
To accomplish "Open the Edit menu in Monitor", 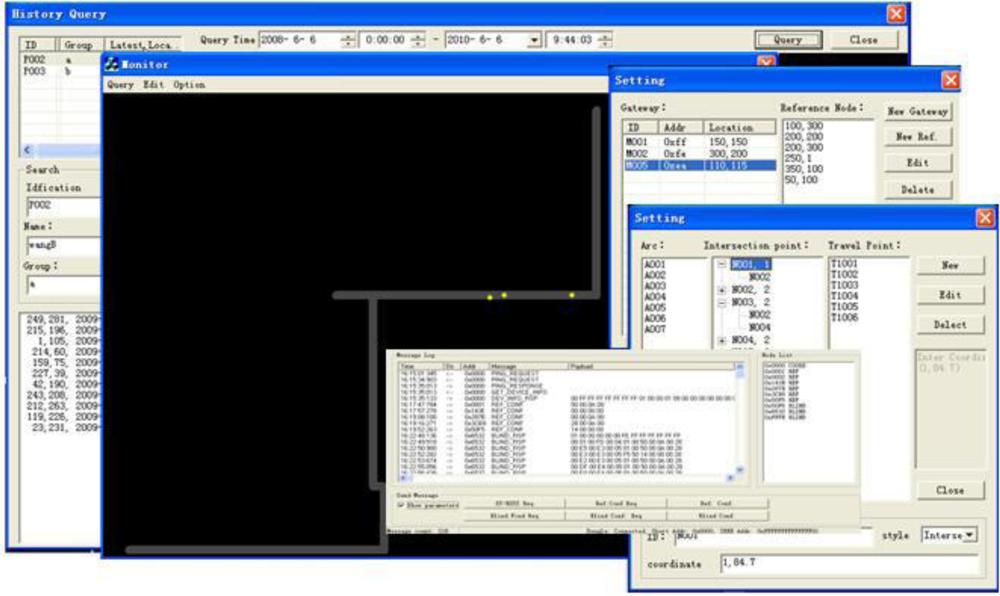I will [x=153, y=85].
